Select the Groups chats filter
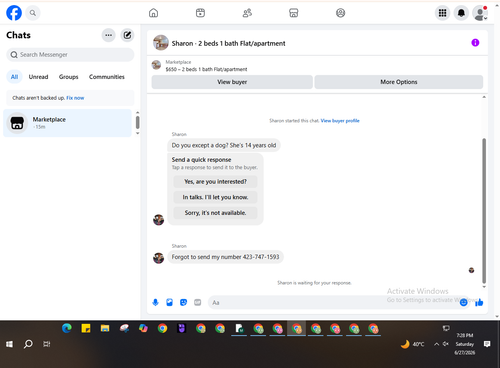The width and height of the screenshot is (500, 368). [69, 77]
